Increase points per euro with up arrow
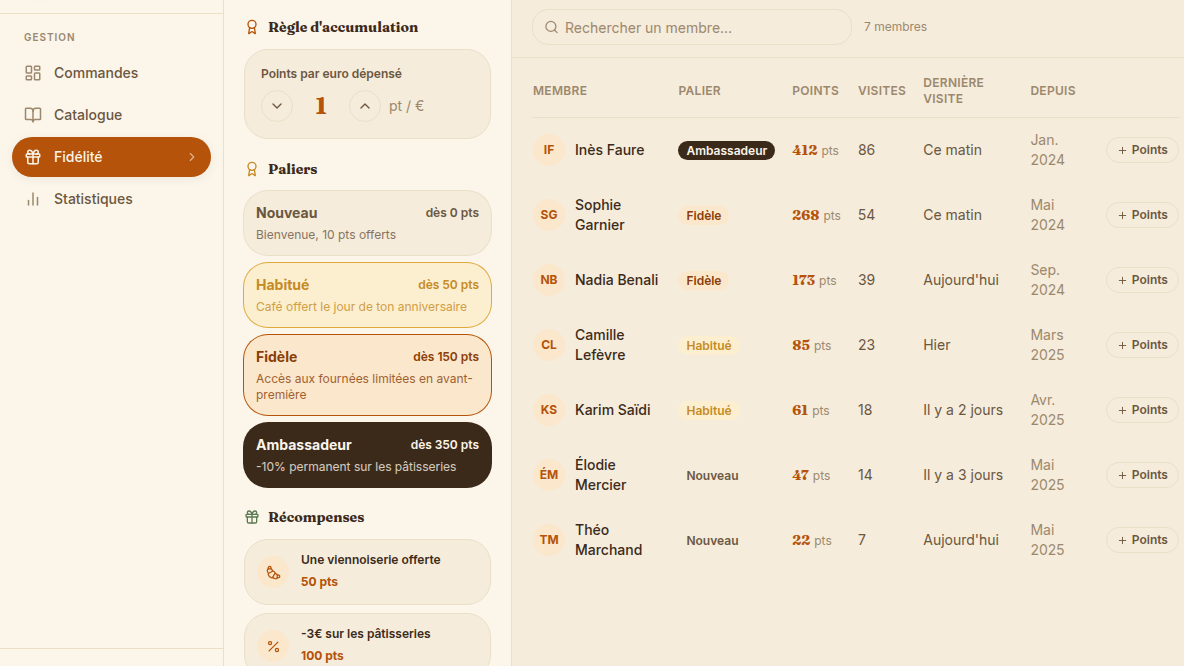Image resolution: width=1184 pixels, height=666 pixels. [x=365, y=106]
